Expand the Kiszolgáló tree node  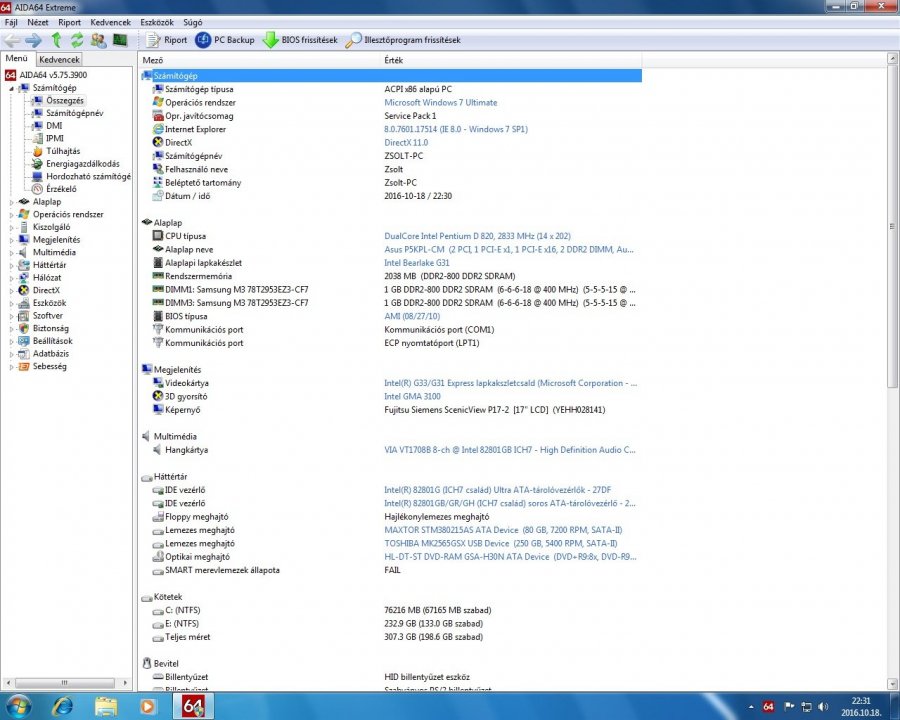pos(11,227)
